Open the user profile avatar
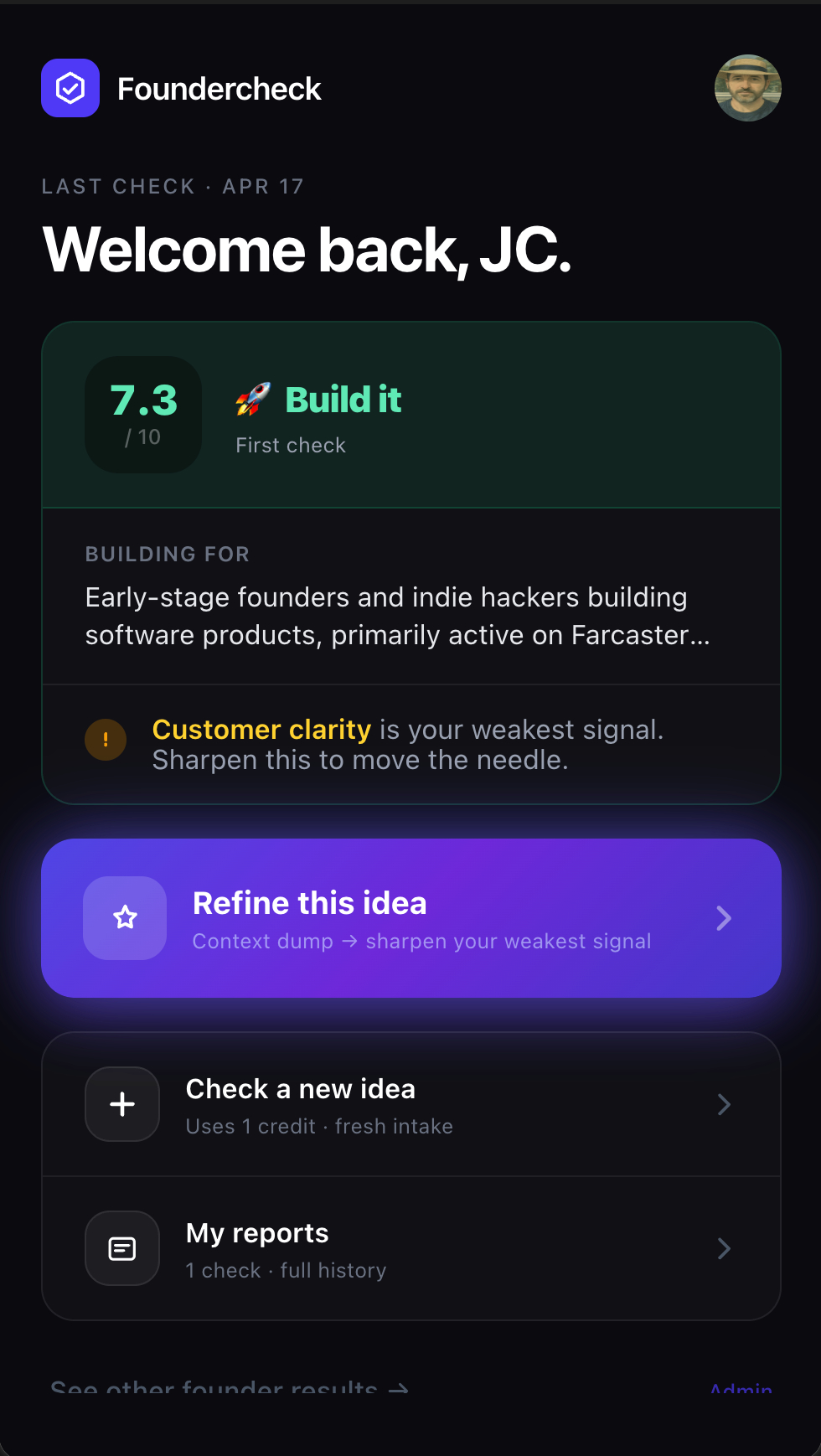This screenshot has height=1456, width=821. [747, 88]
